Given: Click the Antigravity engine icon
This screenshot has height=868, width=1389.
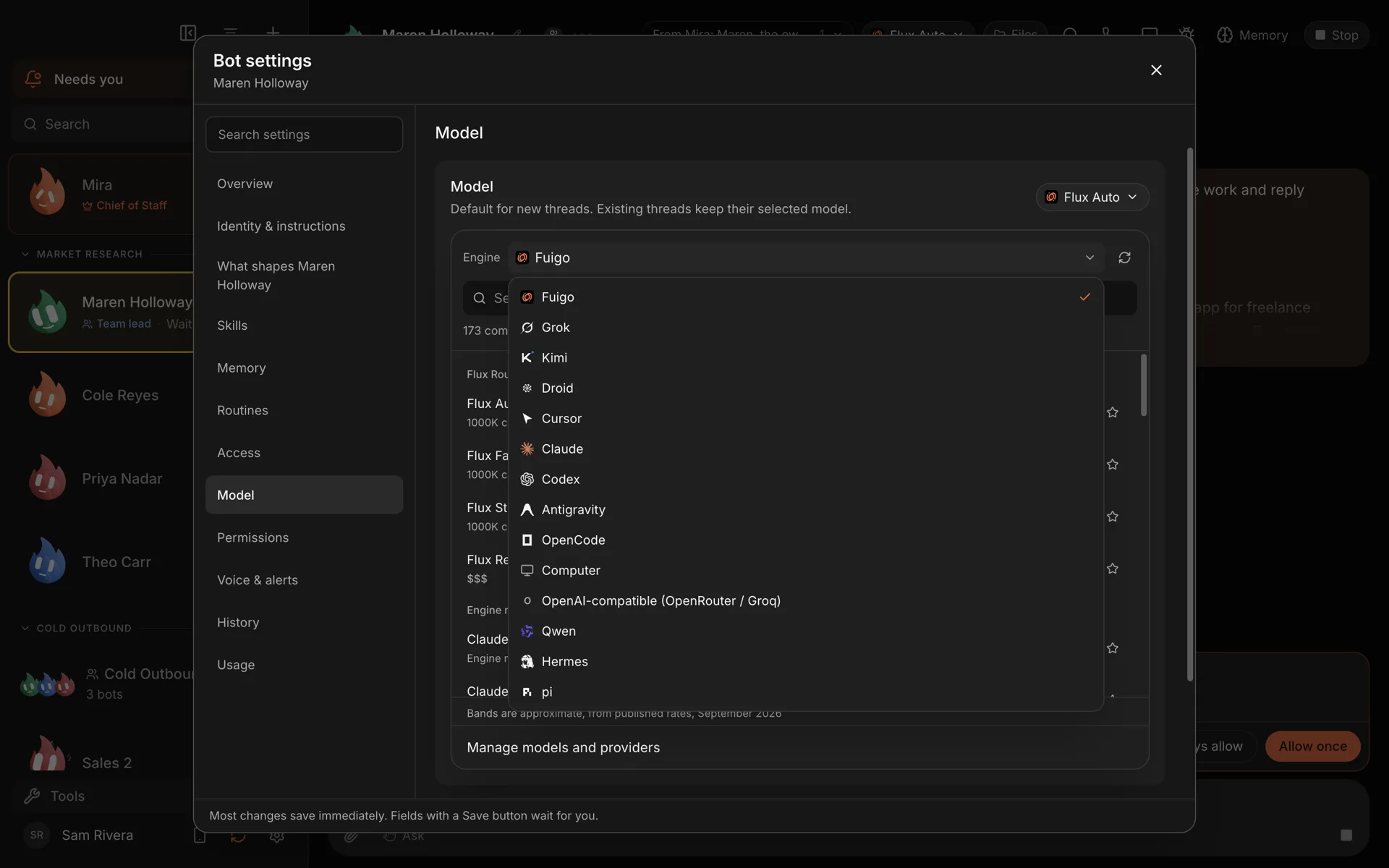Looking at the screenshot, I should (x=527, y=510).
